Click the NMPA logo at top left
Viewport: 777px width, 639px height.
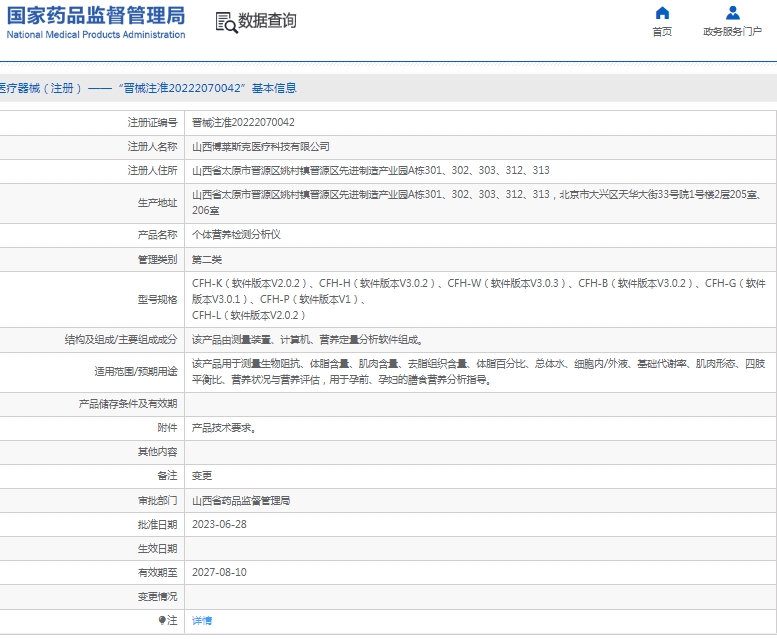point(96,23)
